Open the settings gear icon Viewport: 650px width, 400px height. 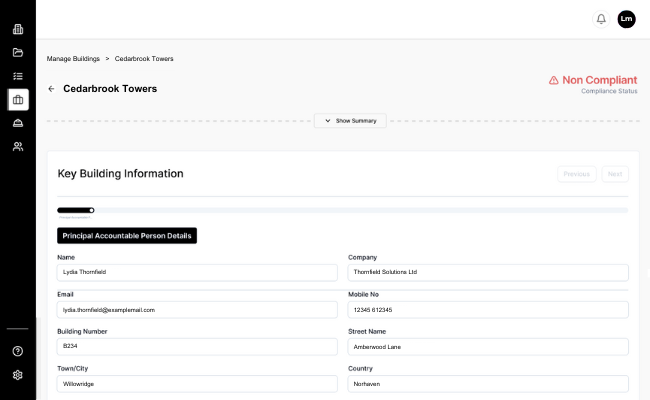17,375
